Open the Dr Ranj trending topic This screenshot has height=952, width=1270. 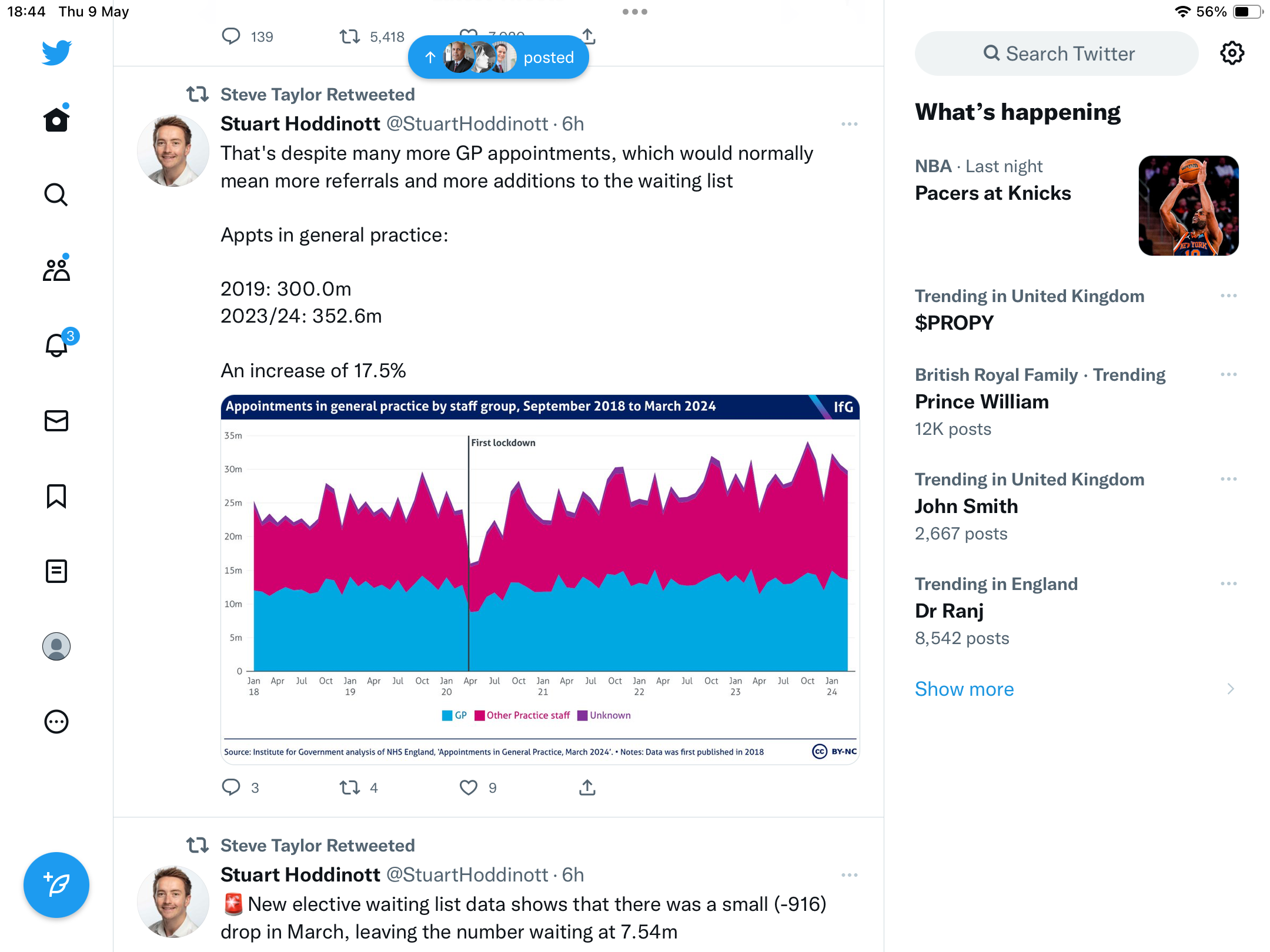coord(1077,611)
